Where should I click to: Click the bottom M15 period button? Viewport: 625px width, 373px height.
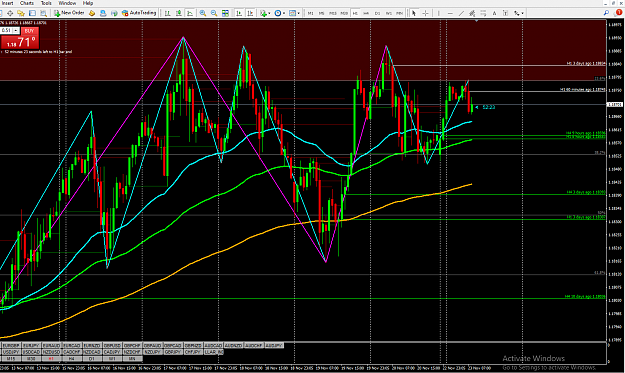11,359
